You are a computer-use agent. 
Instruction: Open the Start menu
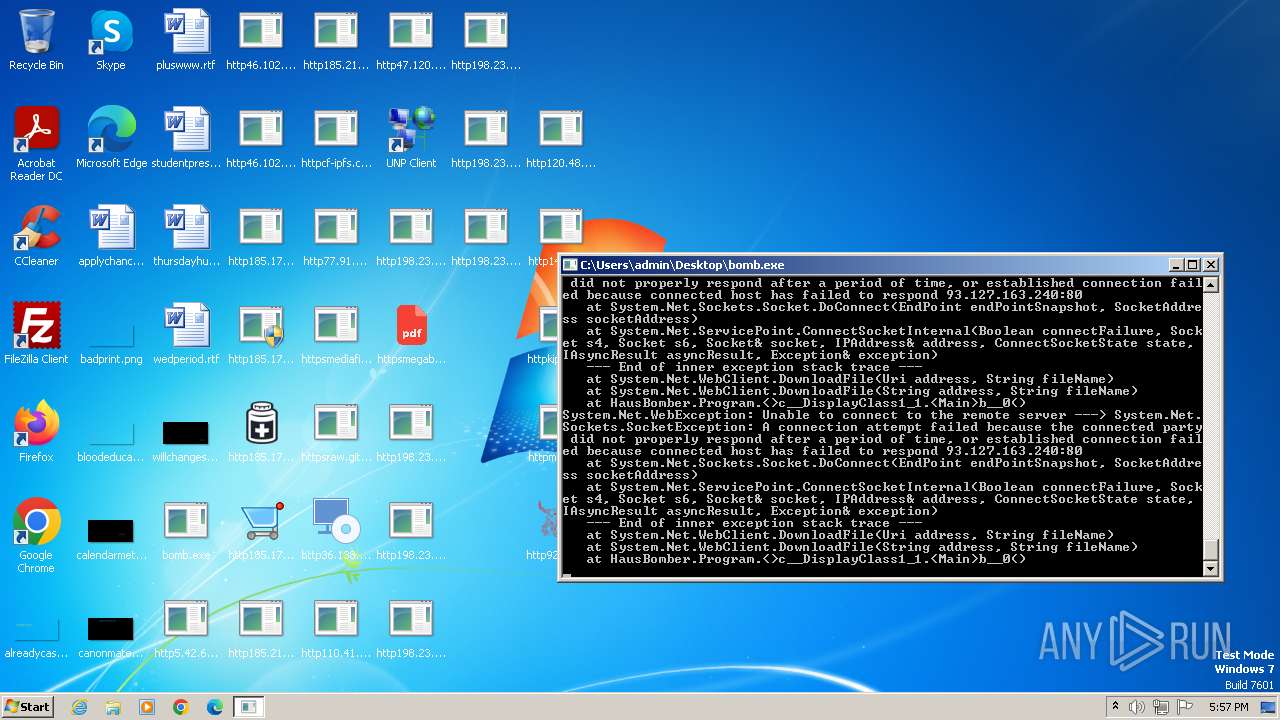click(x=27, y=706)
